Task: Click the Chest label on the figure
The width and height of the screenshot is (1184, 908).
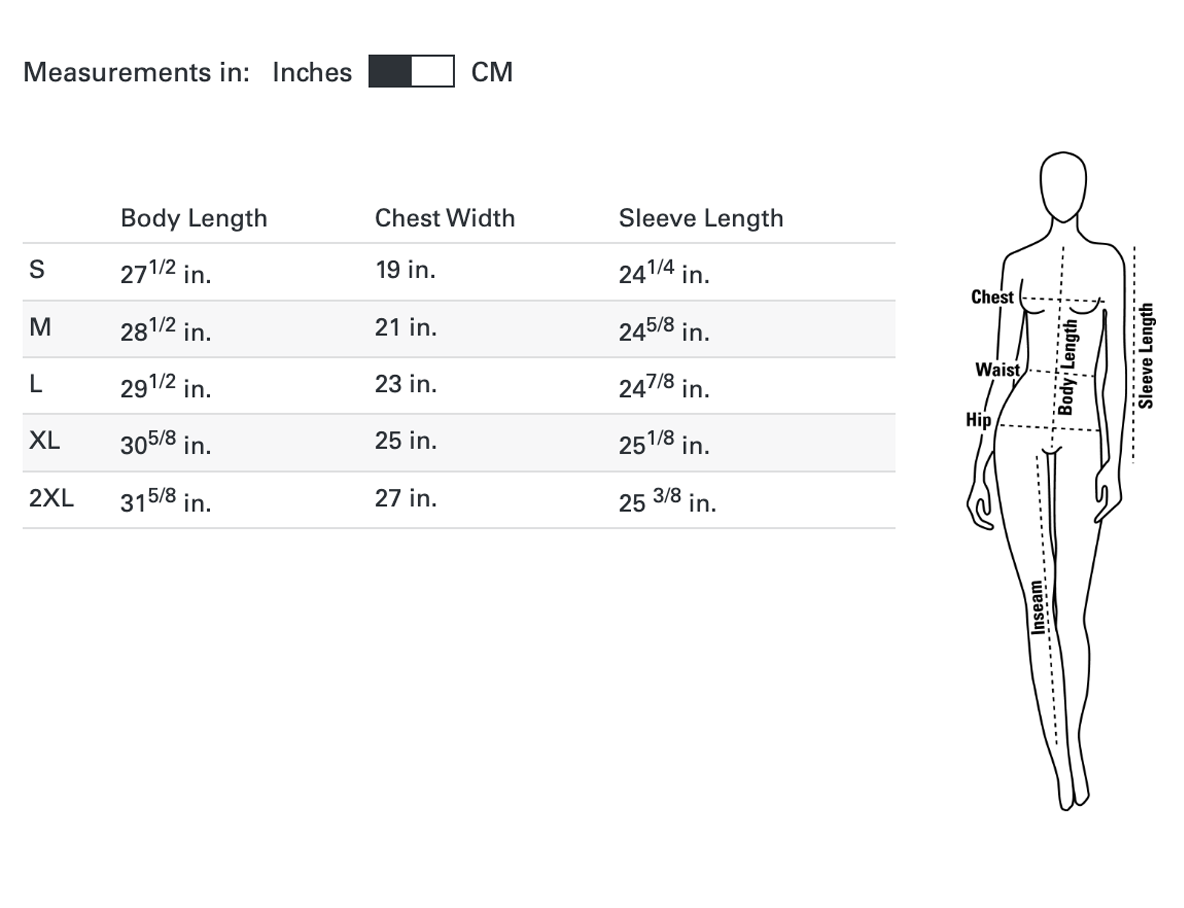Action: pyautogui.click(x=992, y=297)
